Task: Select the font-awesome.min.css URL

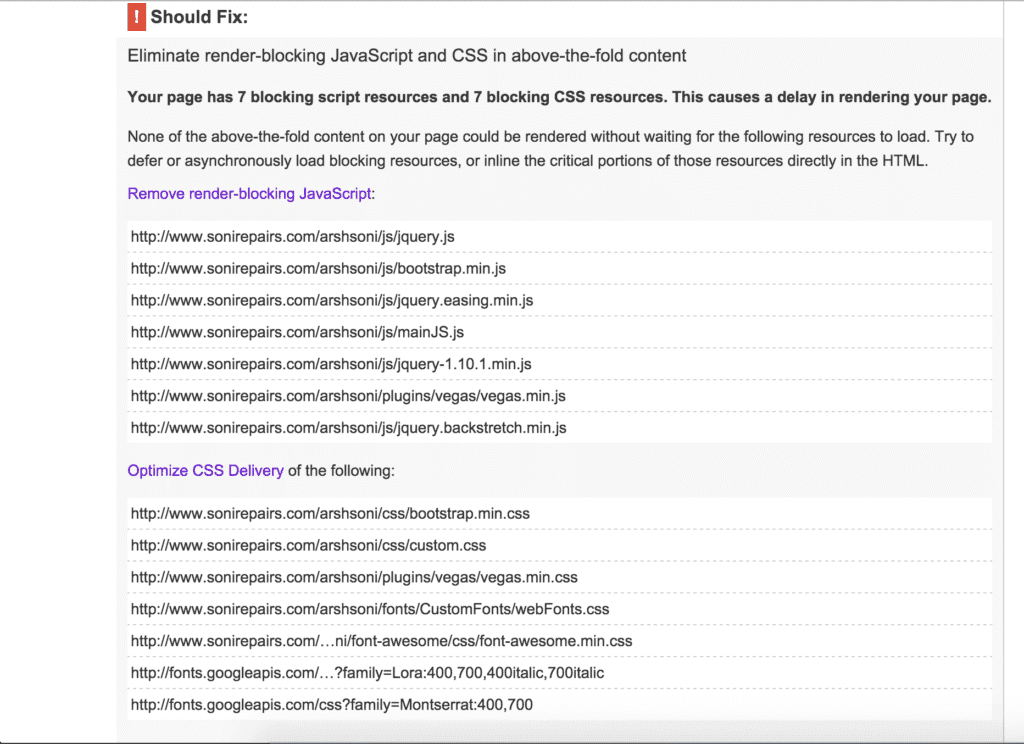Action: pyautogui.click(x=381, y=641)
